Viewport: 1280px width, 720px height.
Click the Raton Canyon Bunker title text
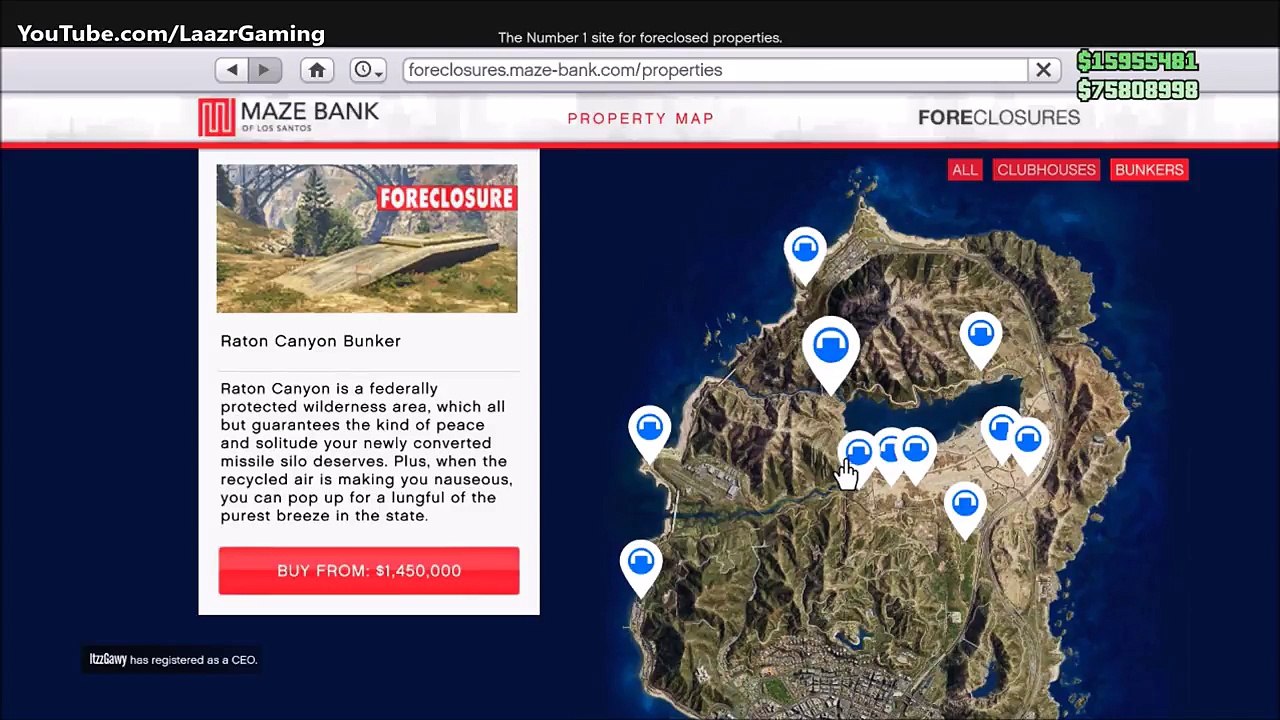pos(311,341)
